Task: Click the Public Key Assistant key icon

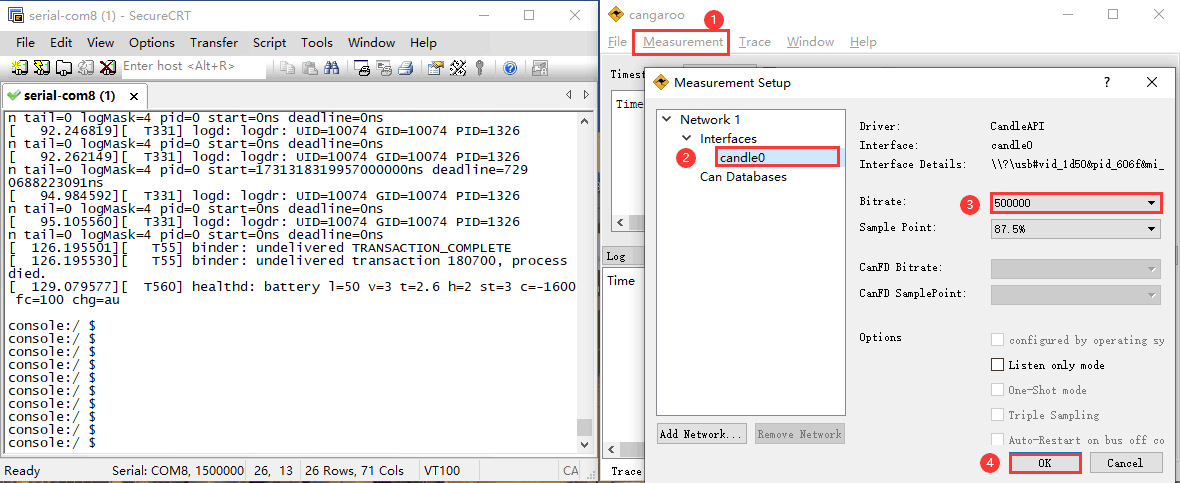Action: tap(480, 68)
